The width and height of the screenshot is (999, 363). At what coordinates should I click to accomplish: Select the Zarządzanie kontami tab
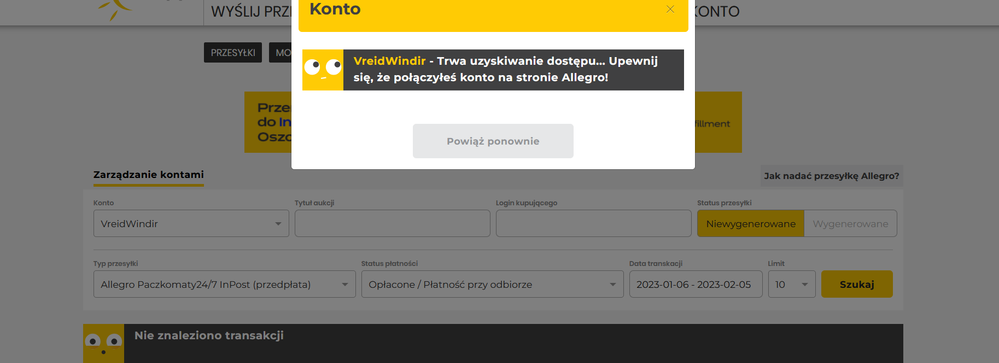pos(148,174)
